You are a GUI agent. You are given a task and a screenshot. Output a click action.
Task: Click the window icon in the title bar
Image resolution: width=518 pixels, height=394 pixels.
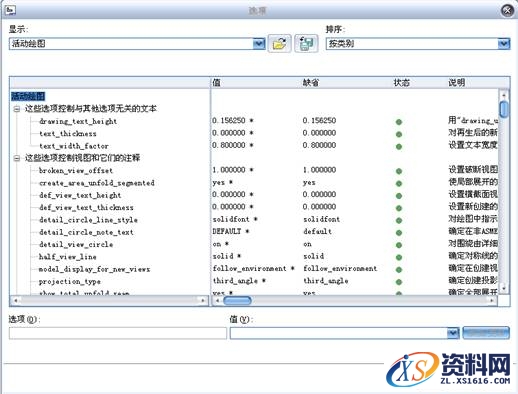pos(10,10)
